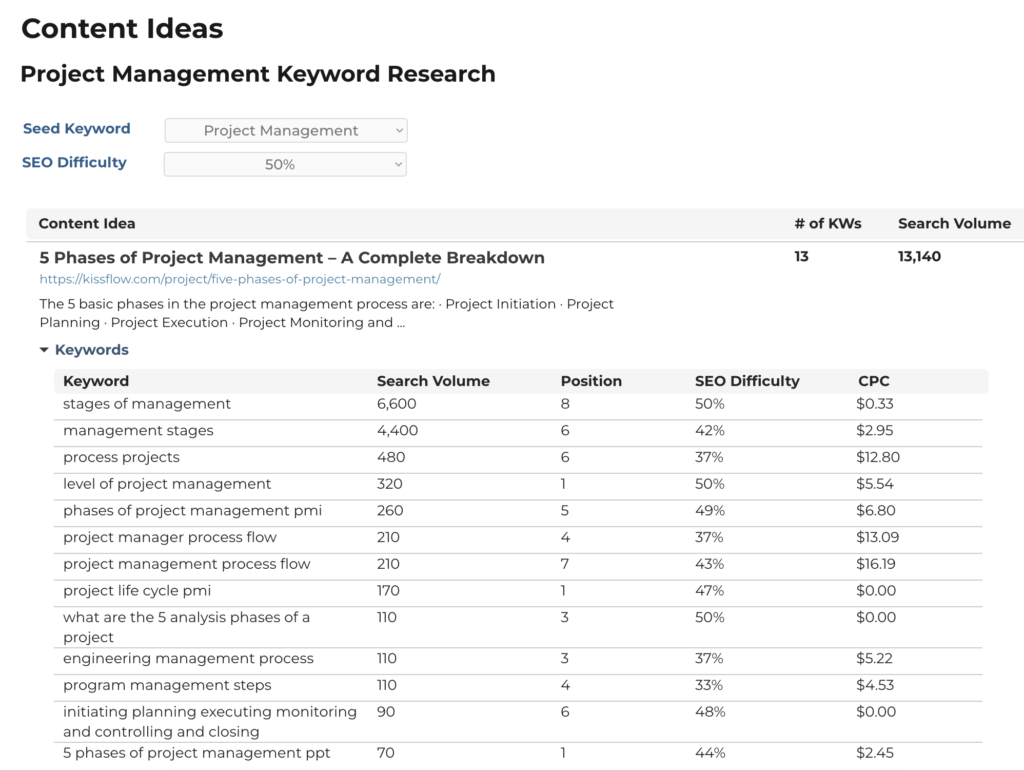This screenshot has height=770, width=1024.
Task: Collapse the Keywords section triangle
Action: (x=44, y=350)
